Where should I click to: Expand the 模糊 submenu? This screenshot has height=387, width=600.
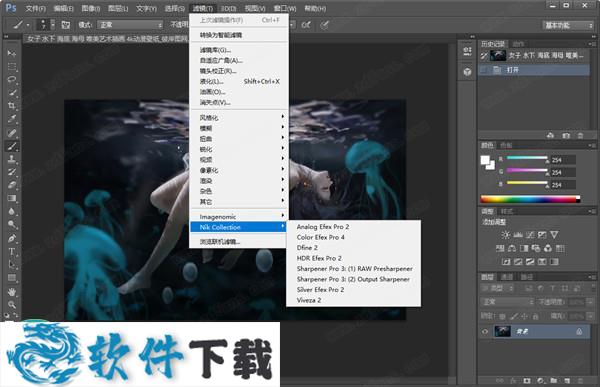click(239, 128)
